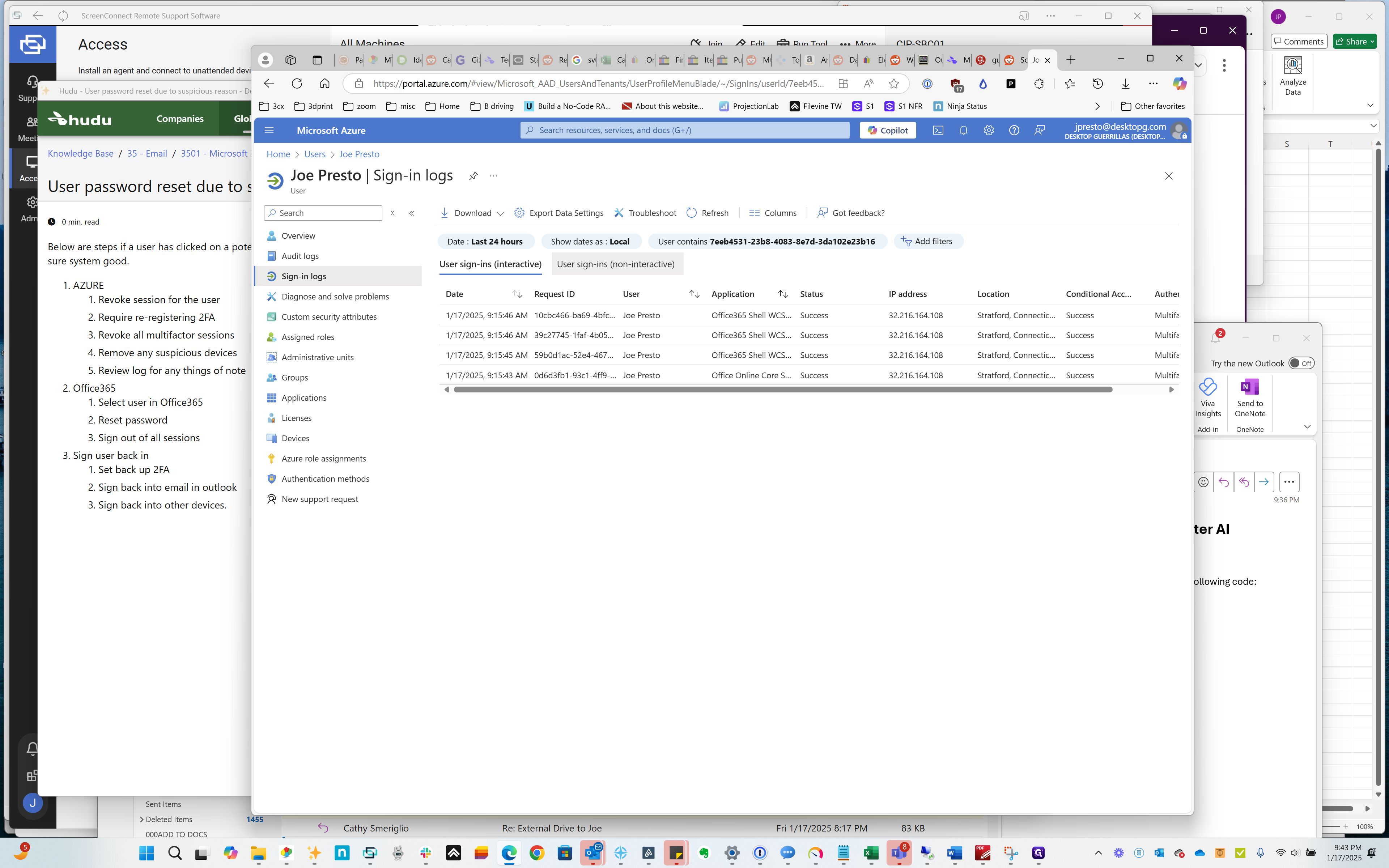Add this page to Edge favorites star
The height and width of the screenshot is (868, 1389).
click(894, 84)
